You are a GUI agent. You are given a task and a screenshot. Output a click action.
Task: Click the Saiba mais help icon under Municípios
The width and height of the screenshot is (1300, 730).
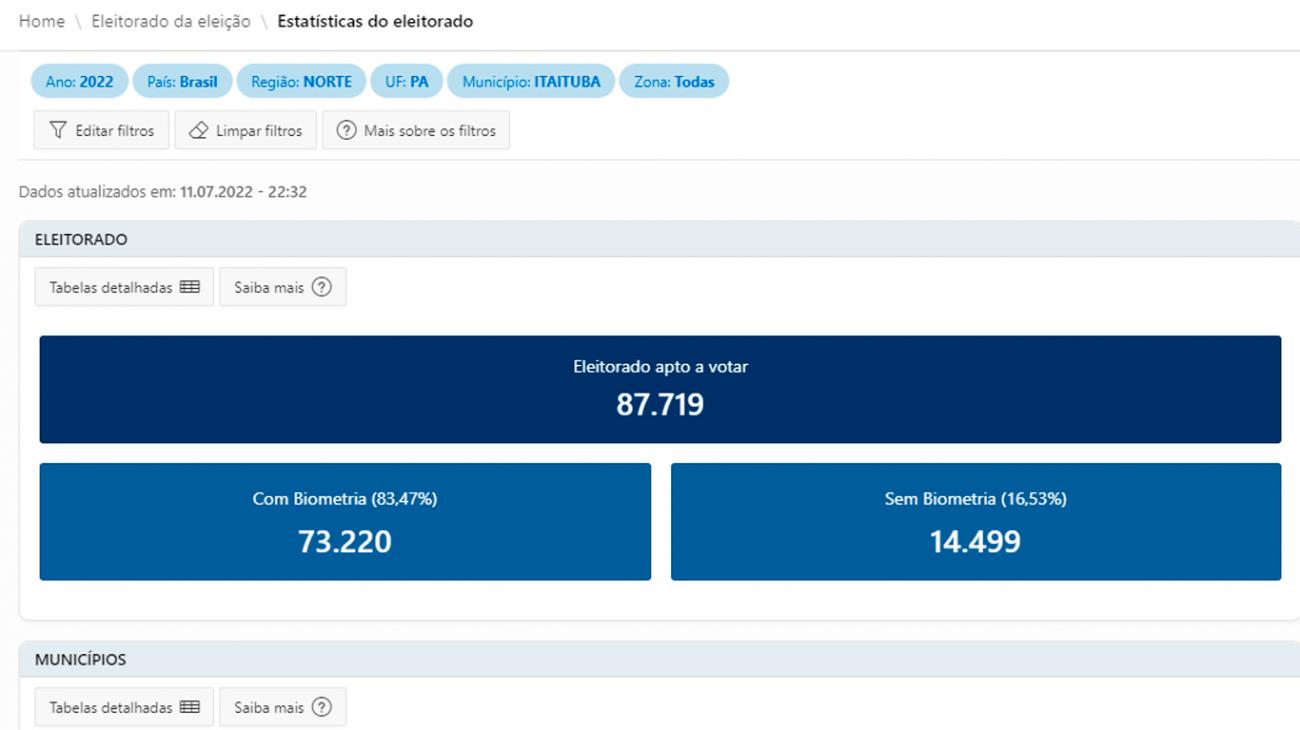click(x=321, y=707)
